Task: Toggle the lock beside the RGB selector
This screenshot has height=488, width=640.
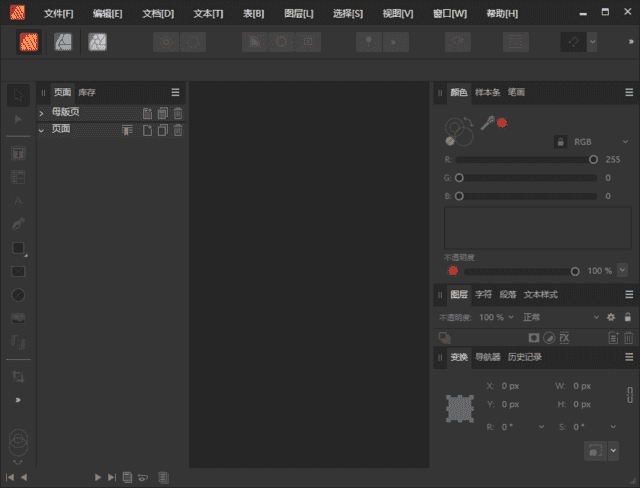Action: [558, 142]
